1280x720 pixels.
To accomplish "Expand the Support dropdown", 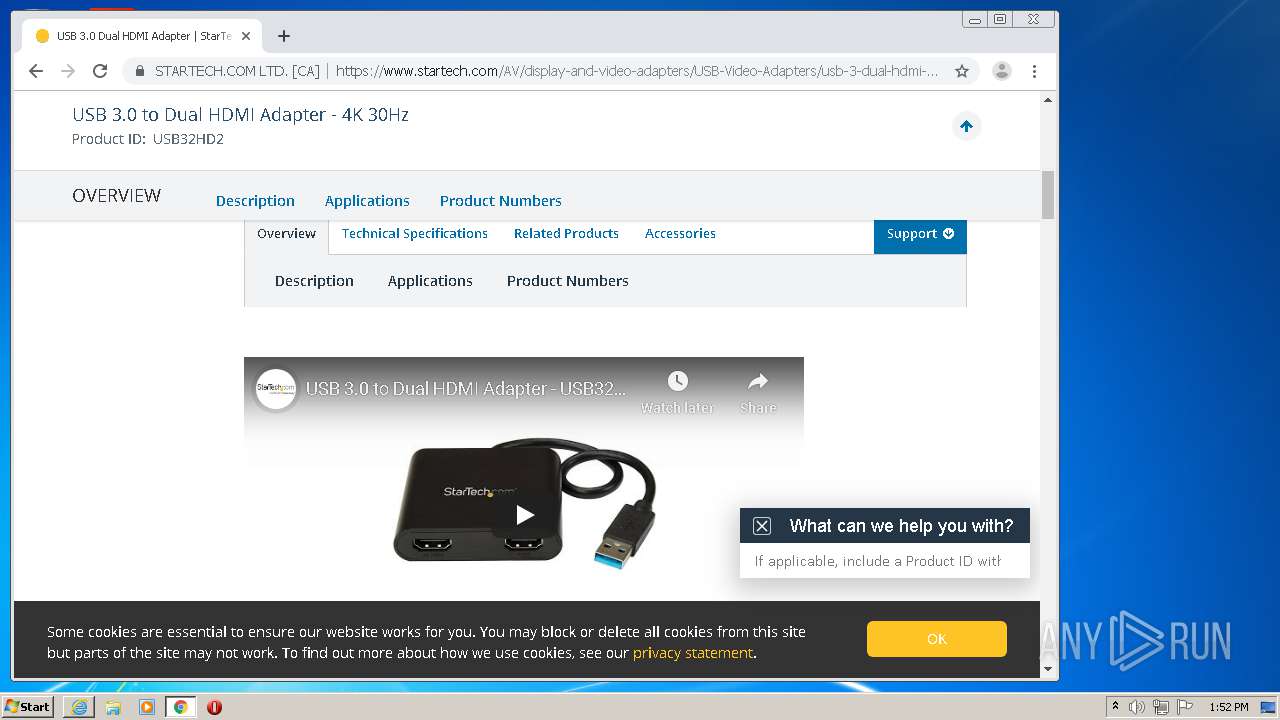I will [x=920, y=234].
